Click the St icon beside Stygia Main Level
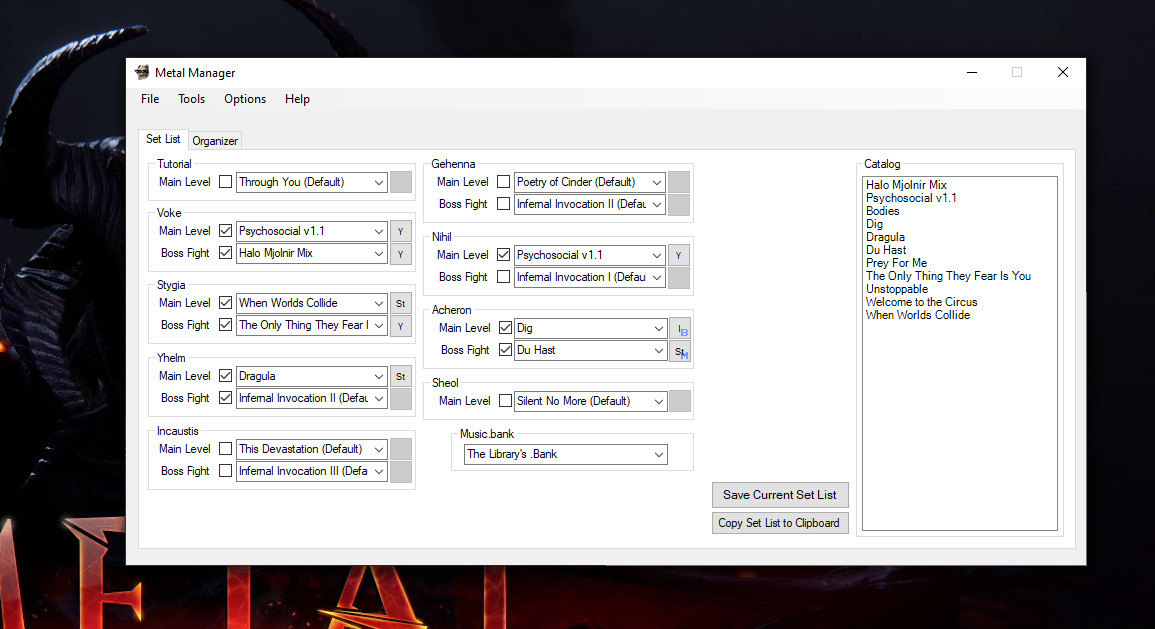Image resolution: width=1155 pixels, height=629 pixels. coord(400,302)
